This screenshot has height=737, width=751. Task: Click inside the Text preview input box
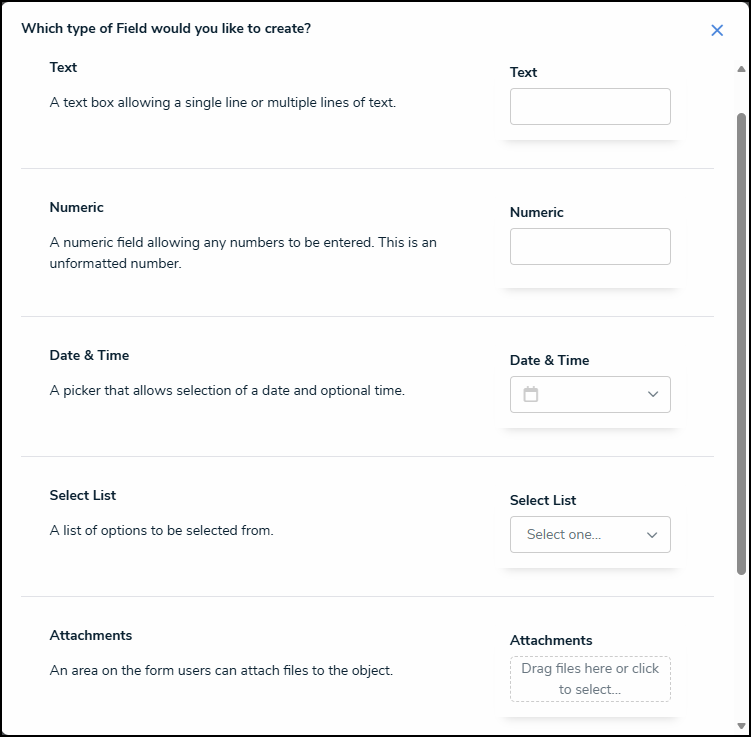point(590,107)
